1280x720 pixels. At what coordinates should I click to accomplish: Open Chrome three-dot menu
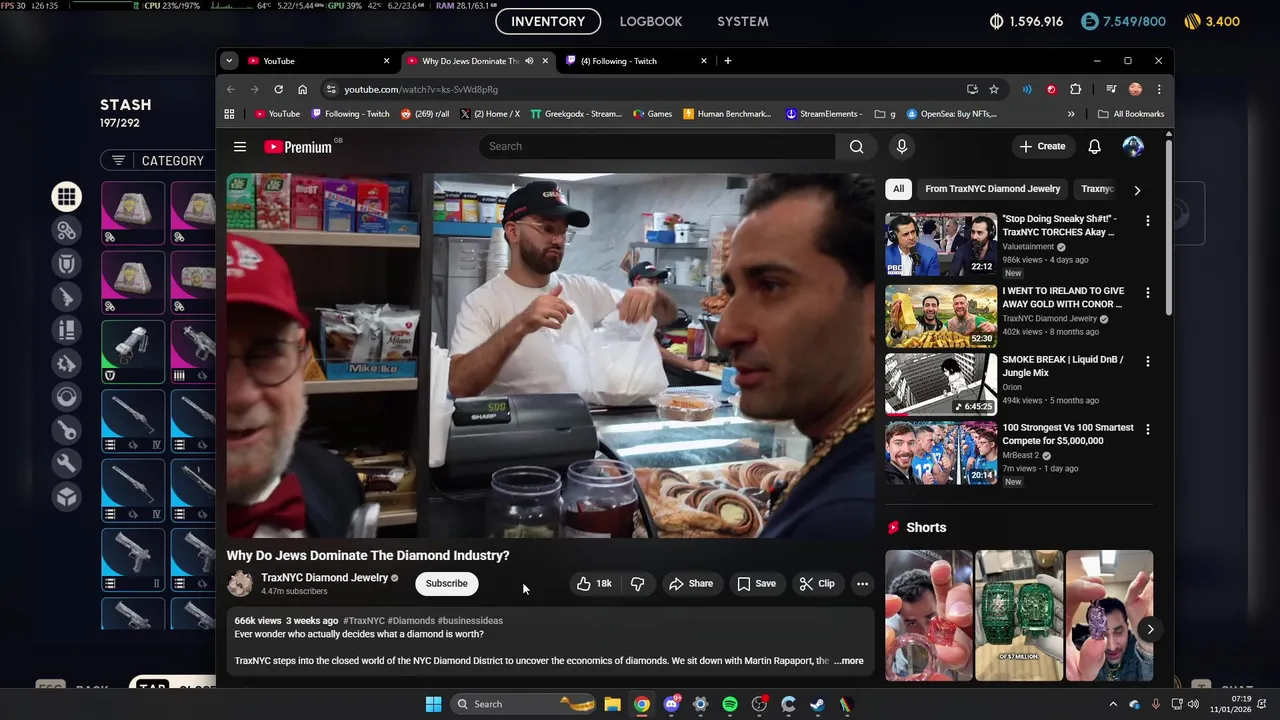1159,89
